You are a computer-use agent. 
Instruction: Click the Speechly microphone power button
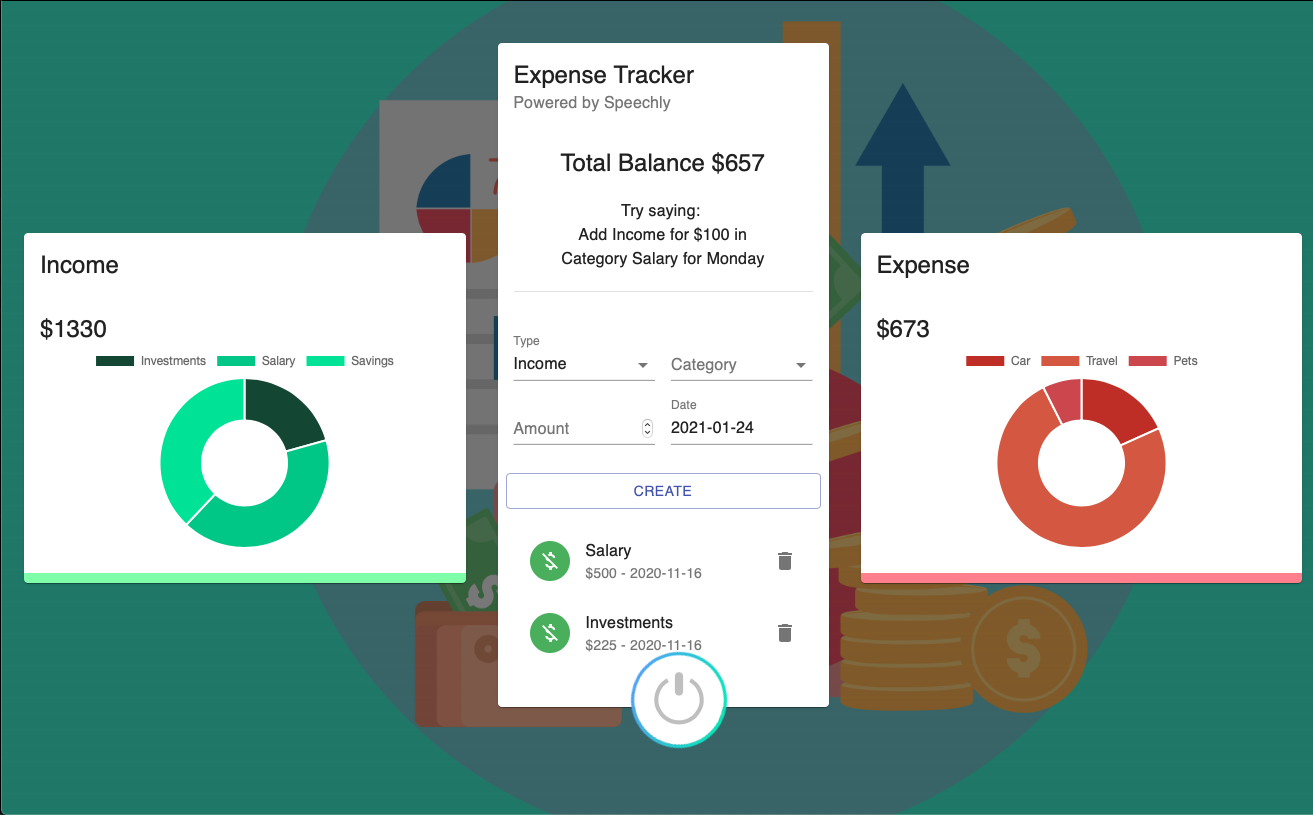679,700
